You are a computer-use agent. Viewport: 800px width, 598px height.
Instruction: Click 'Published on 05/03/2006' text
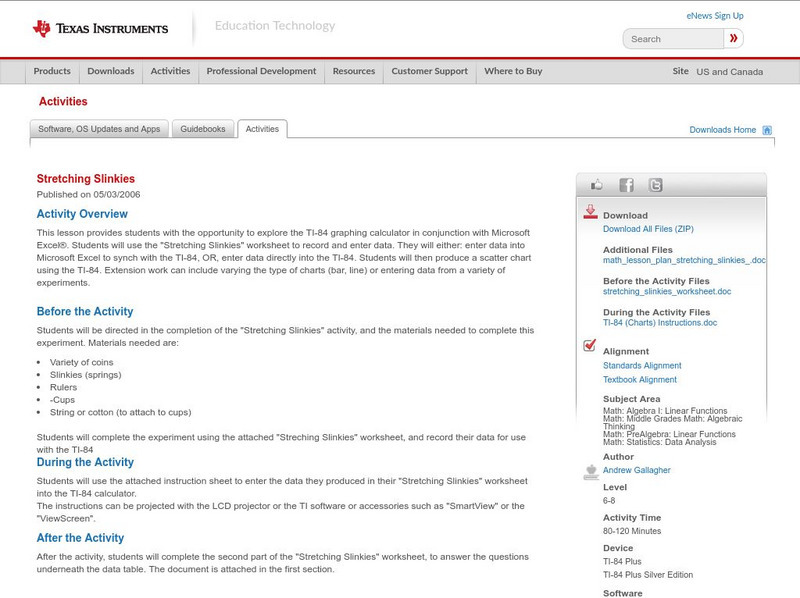tap(88, 194)
